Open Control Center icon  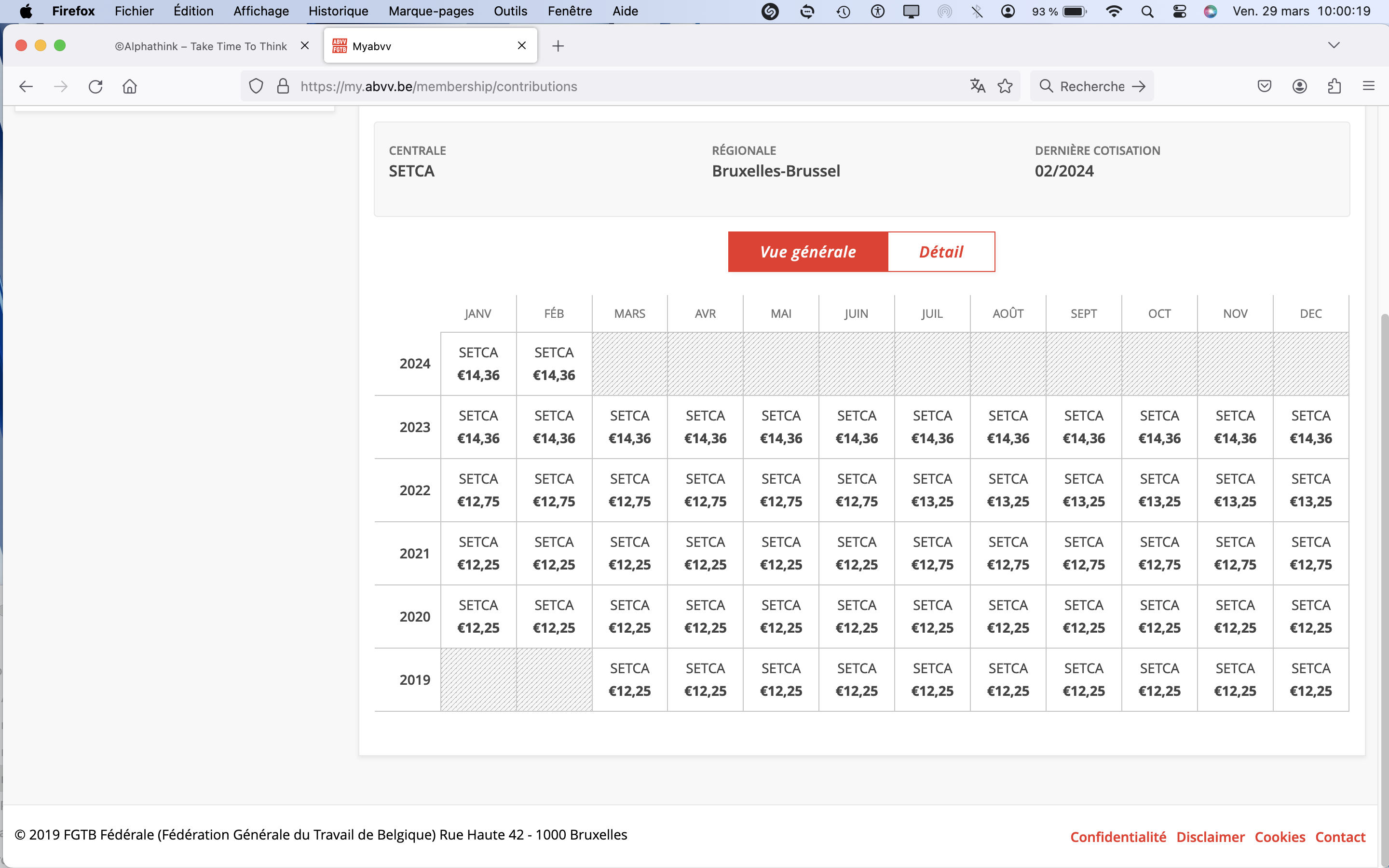[1180, 11]
